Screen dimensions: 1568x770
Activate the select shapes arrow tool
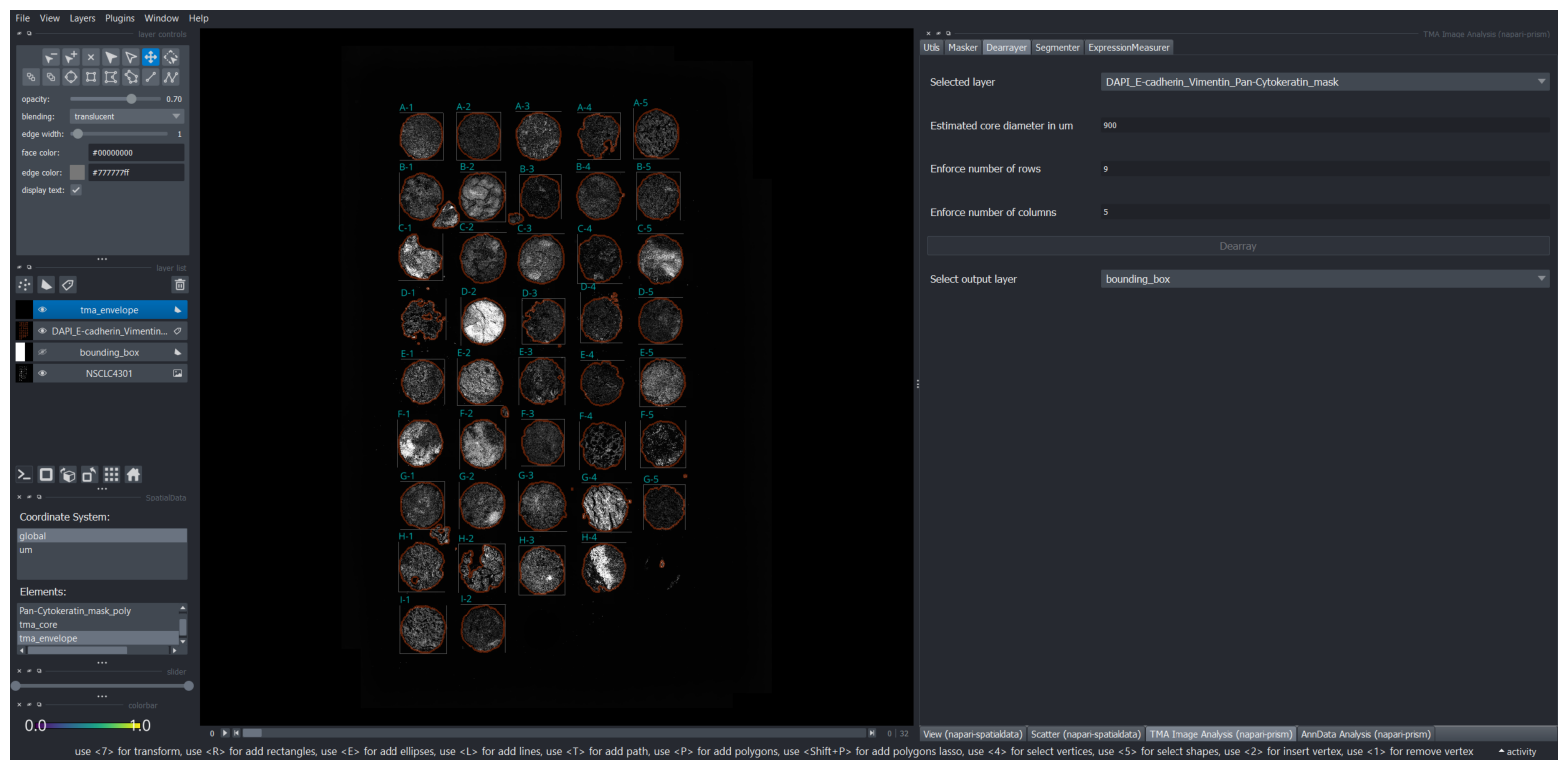coord(111,58)
